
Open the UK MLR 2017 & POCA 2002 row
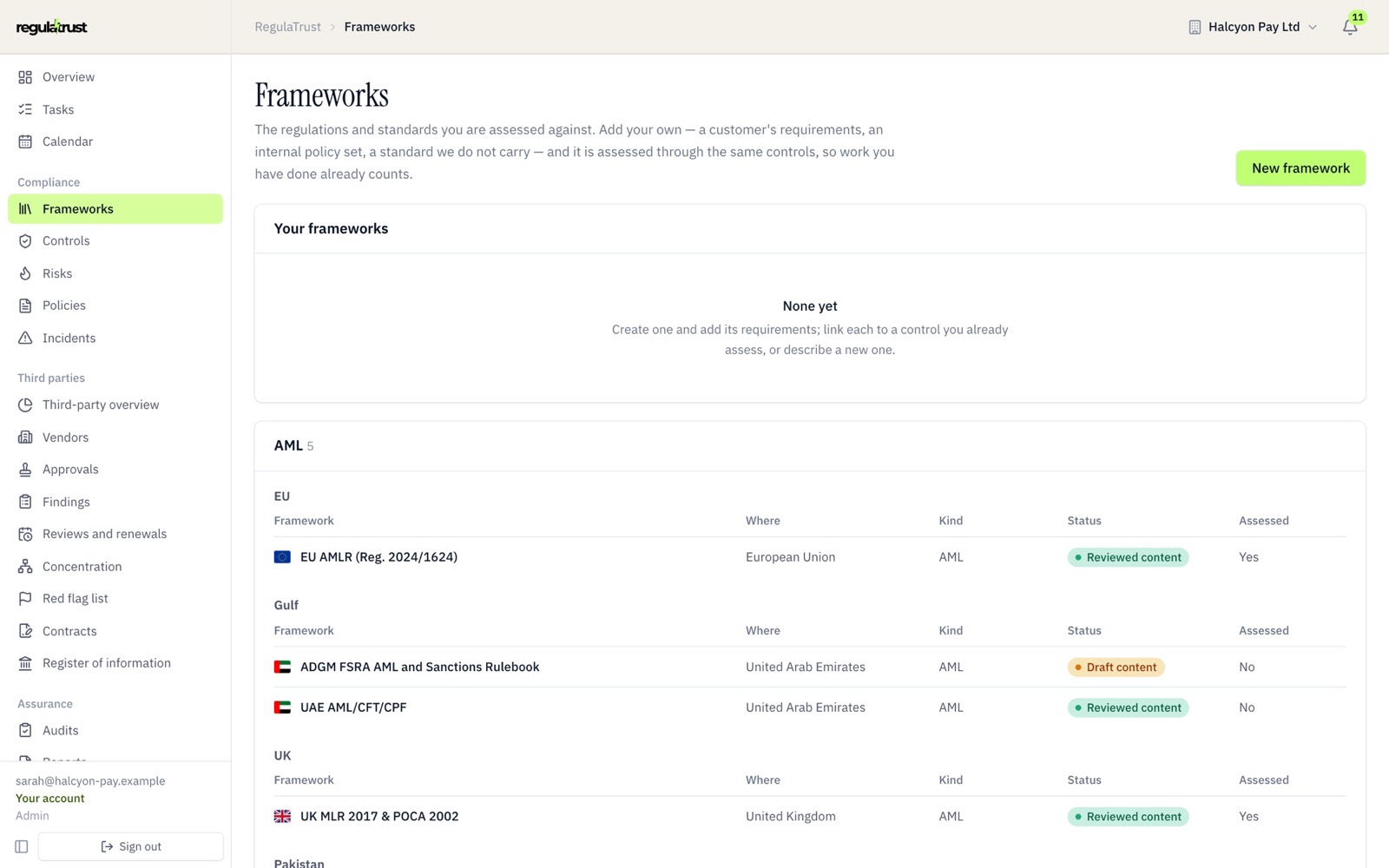click(810, 817)
